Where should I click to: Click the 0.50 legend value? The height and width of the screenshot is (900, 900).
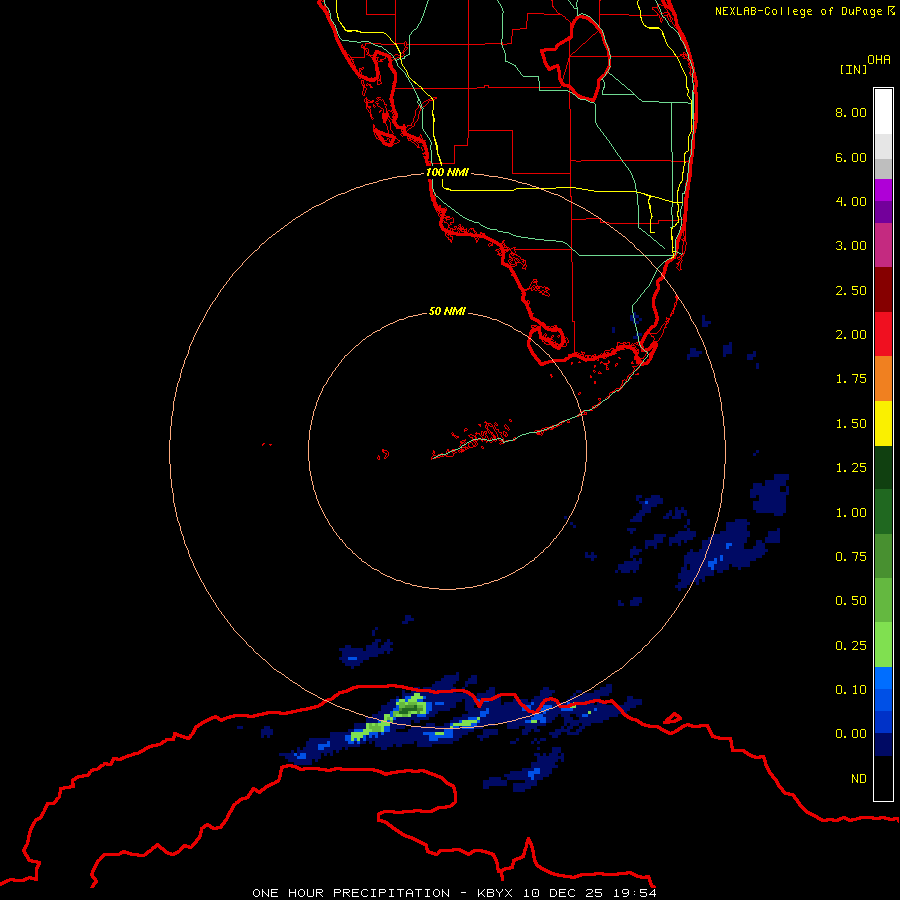click(851, 601)
